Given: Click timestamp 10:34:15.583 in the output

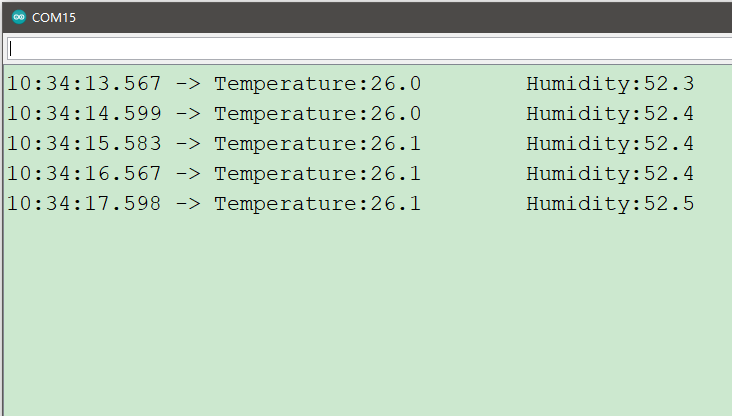Looking at the screenshot, I should coord(84,144).
